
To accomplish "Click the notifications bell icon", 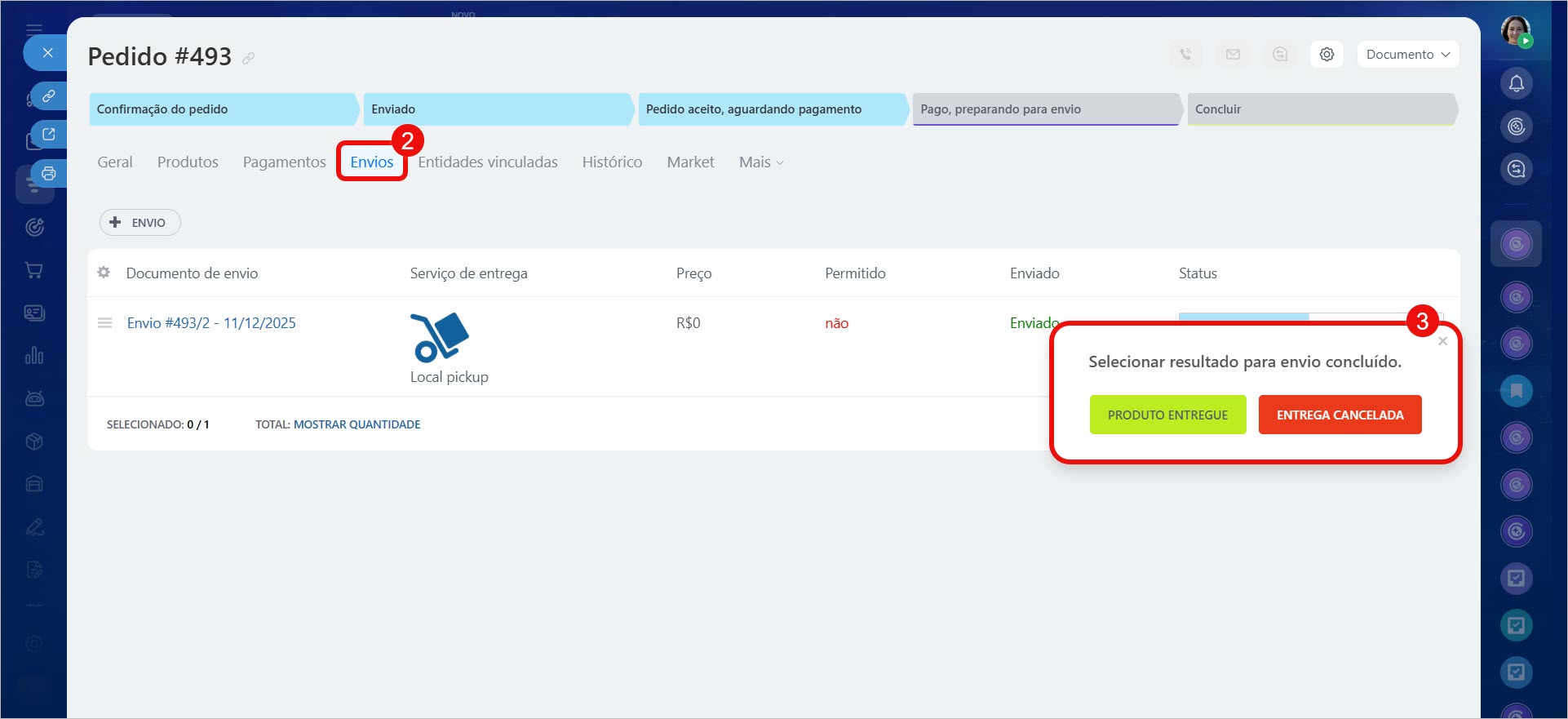I will coord(1516,83).
